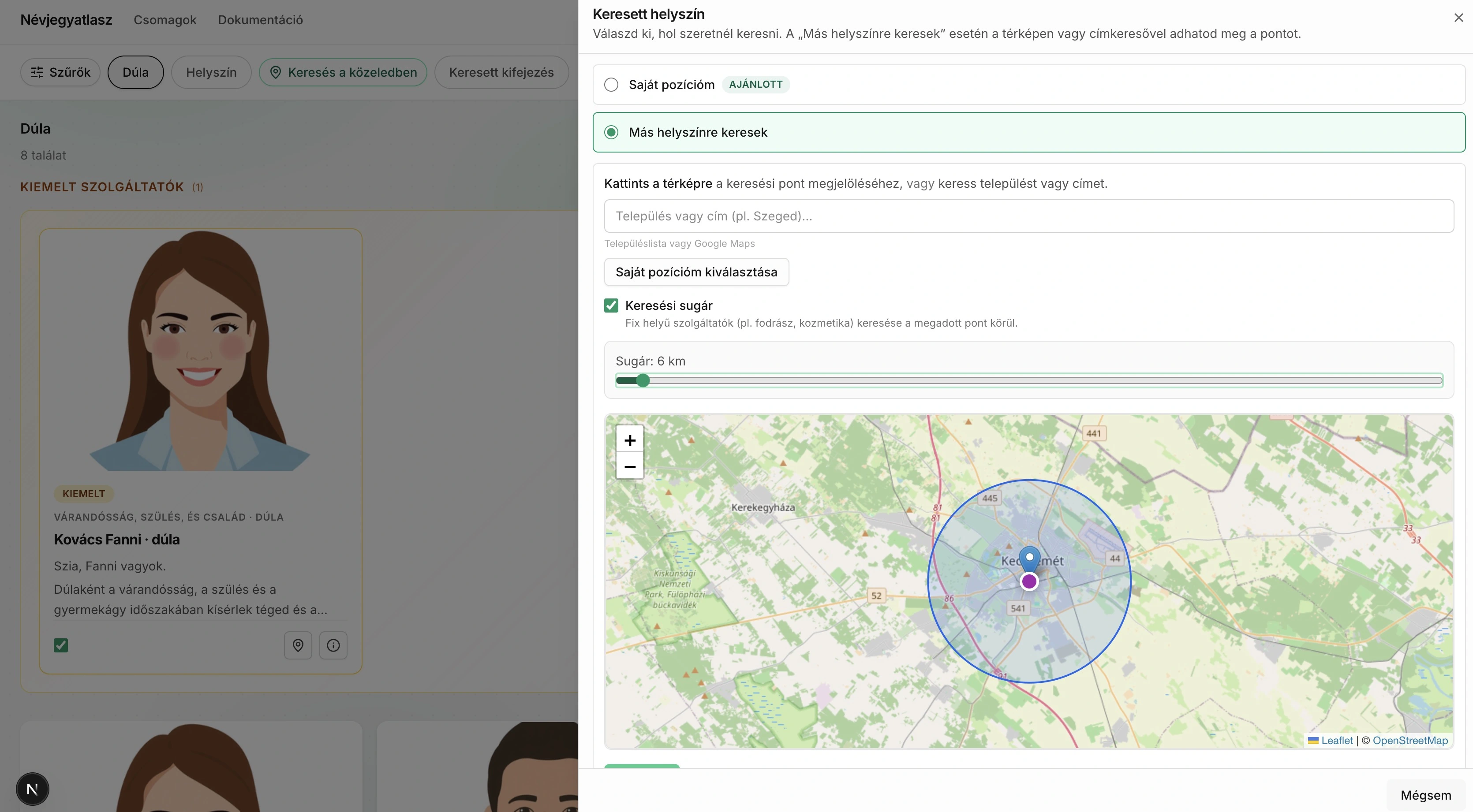Click road number 445 on the map
This screenshot has height=812, width=1473.
pos(990,498)
